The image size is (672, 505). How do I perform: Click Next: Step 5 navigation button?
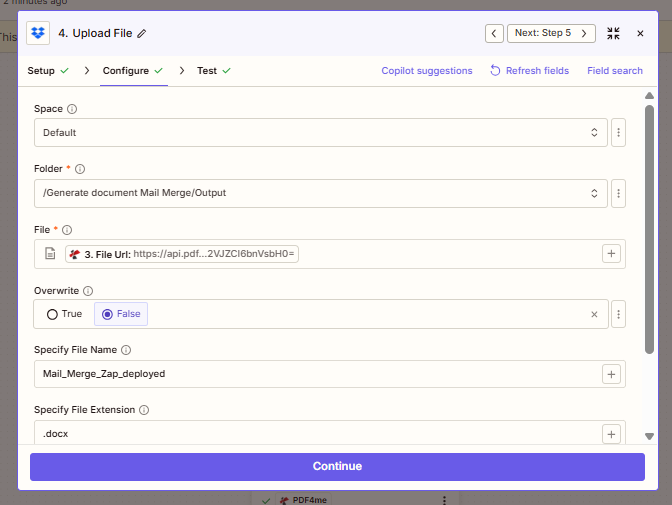tap(551, 33)
